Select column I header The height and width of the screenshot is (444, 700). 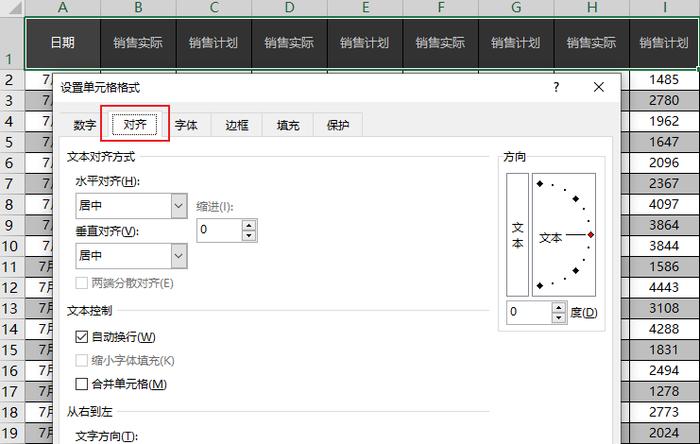coord(665,8)
